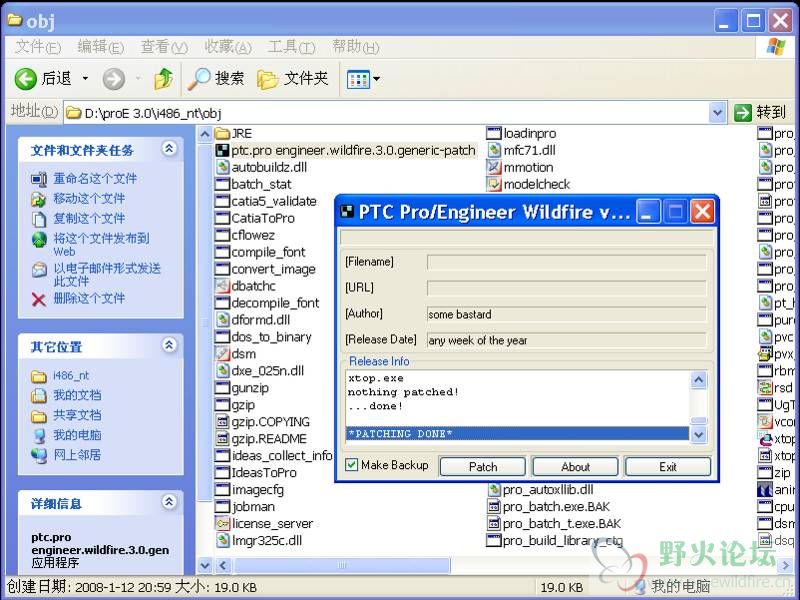Open 共享文档 shared documents
Screen dimensions: 800x600
[77, 415]
